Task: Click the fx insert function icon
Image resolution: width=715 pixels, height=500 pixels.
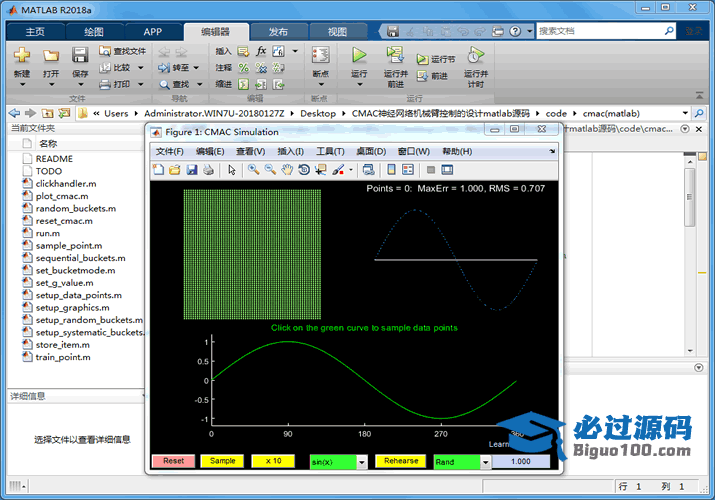Action: [261, 51]
